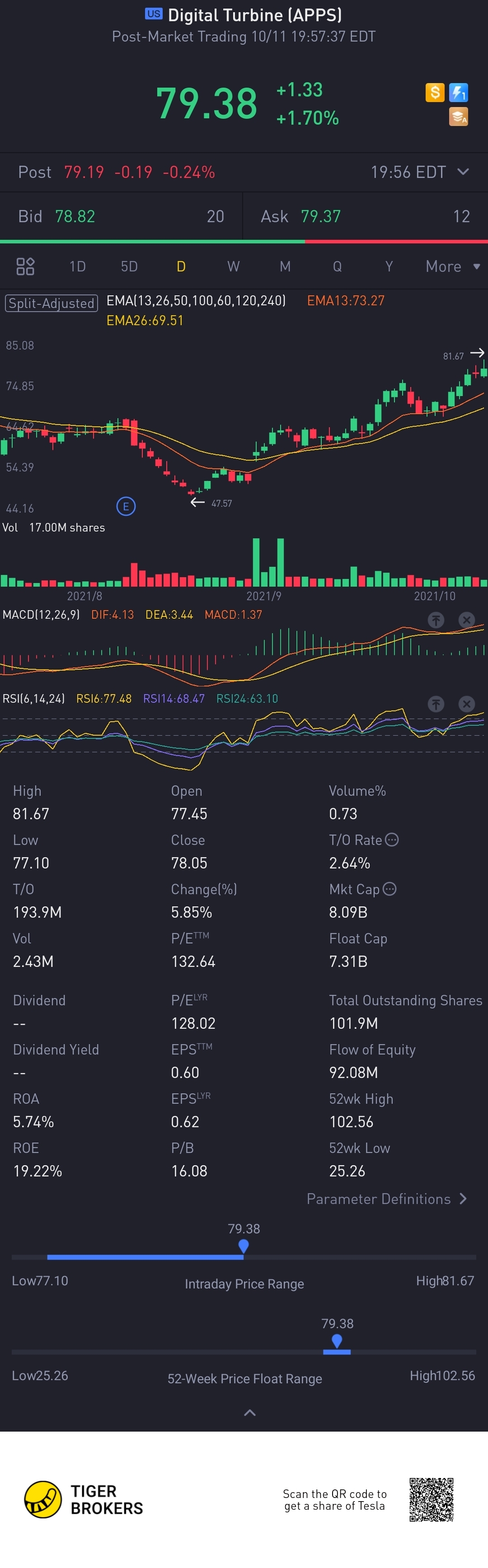Toggle the Split-Adjusted button
Screen dimensions: 488x1568
pyautogui.click(x=51, y=303)
